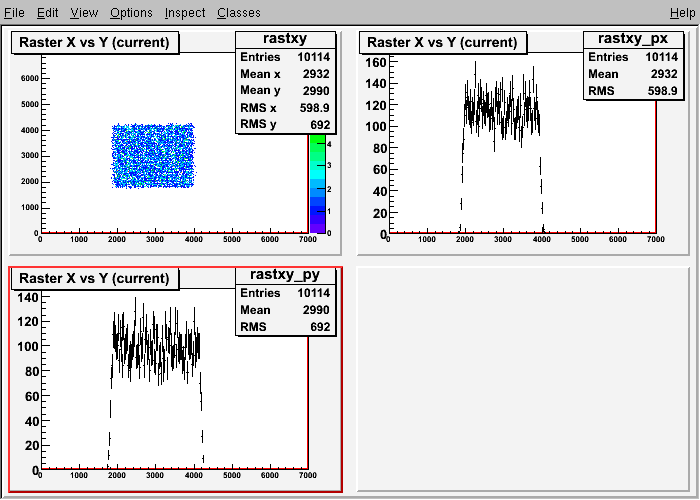The height and width of the screenshot is (500, 700).
Task: Click 'RMS y 692' in rastxy stats
Action: coord(285,125)
